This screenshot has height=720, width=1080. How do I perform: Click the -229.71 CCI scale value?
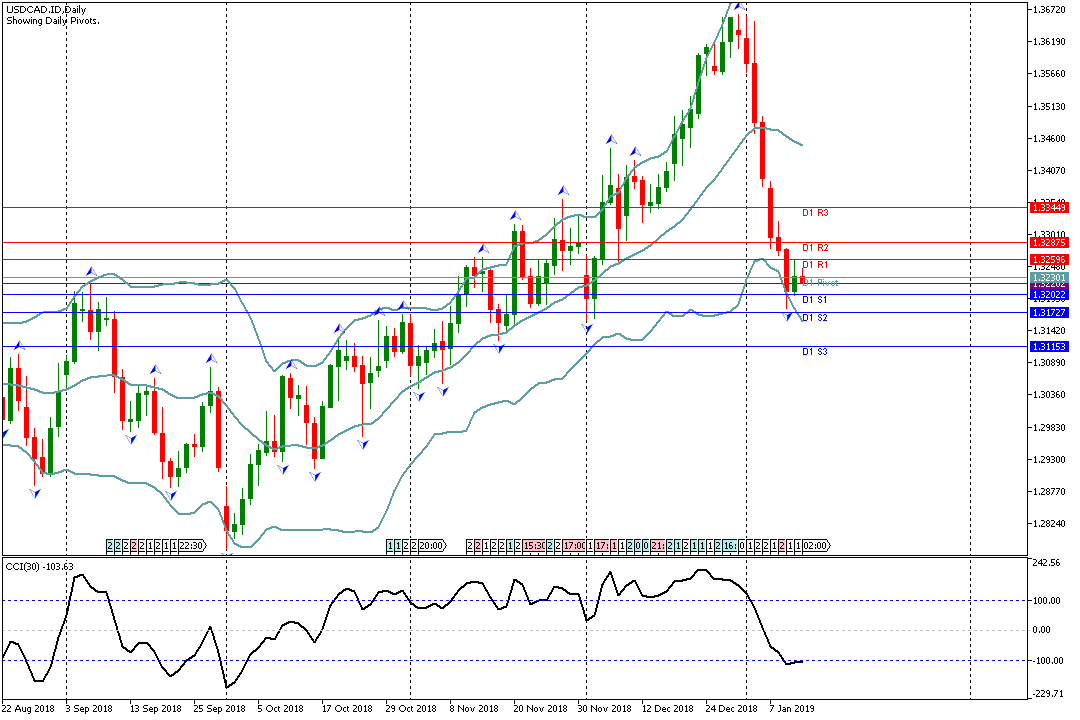(x=1046, y=695)
